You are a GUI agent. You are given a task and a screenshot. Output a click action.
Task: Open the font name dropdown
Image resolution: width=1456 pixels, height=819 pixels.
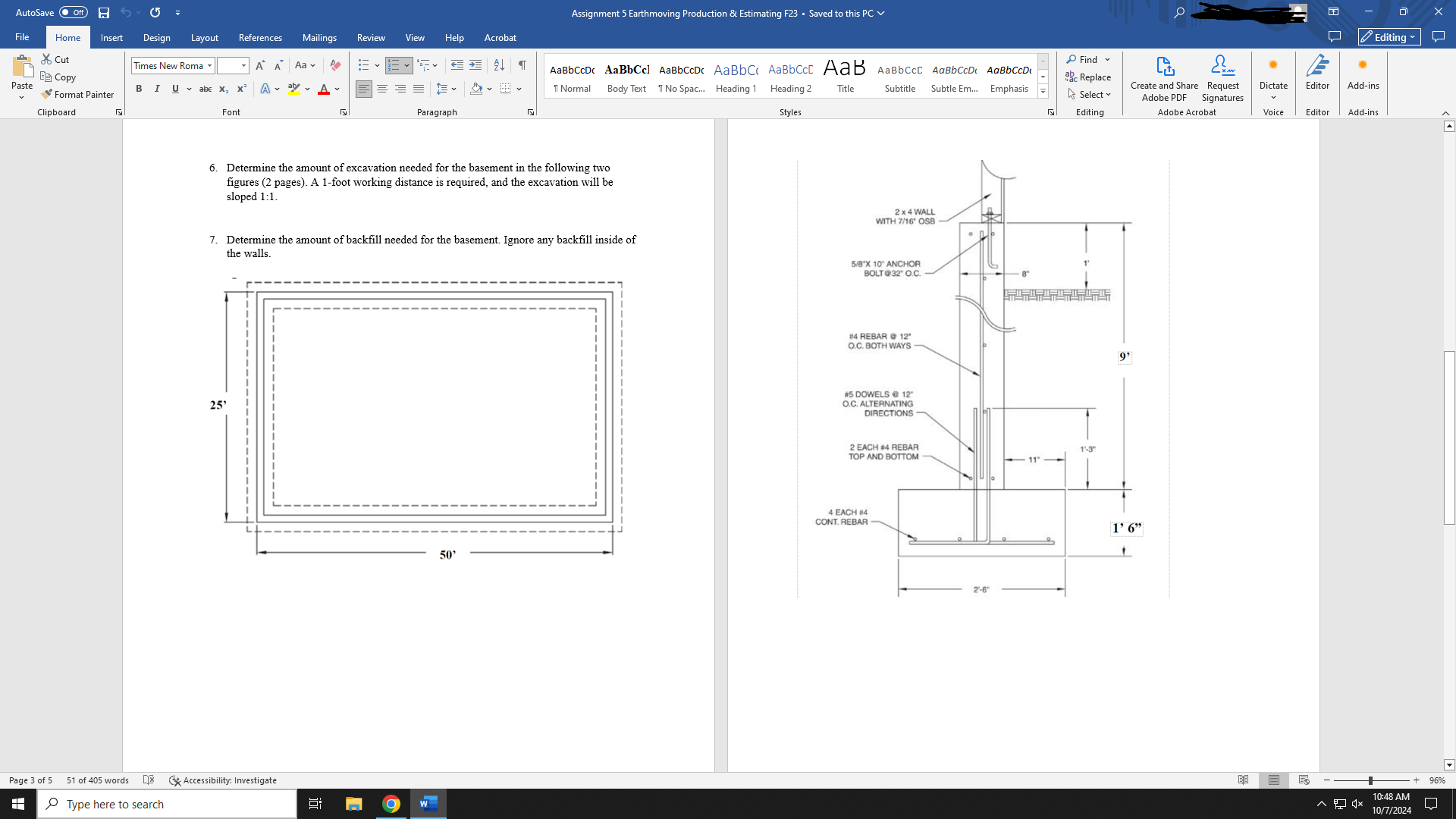pyautogui.click(x=209, y=65)
